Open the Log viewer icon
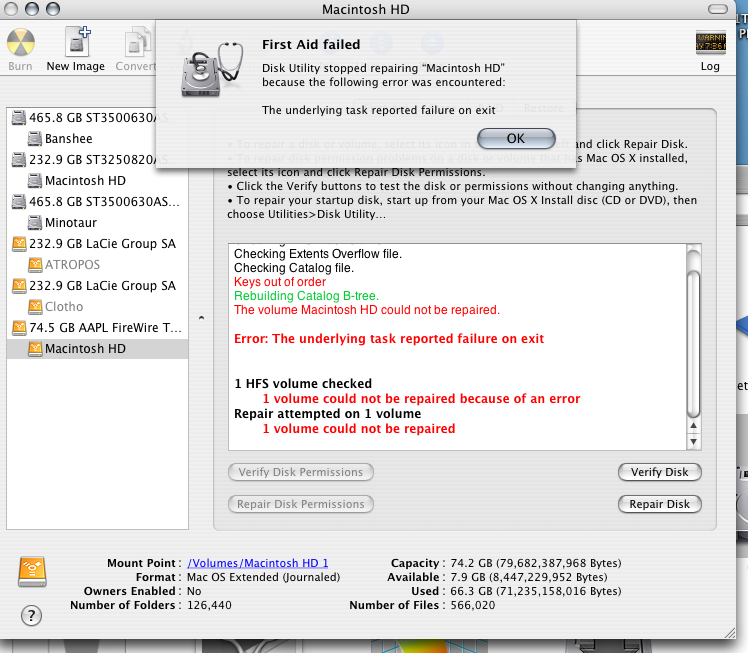Viewport: 748px width, 653px height. click(710, 46)
